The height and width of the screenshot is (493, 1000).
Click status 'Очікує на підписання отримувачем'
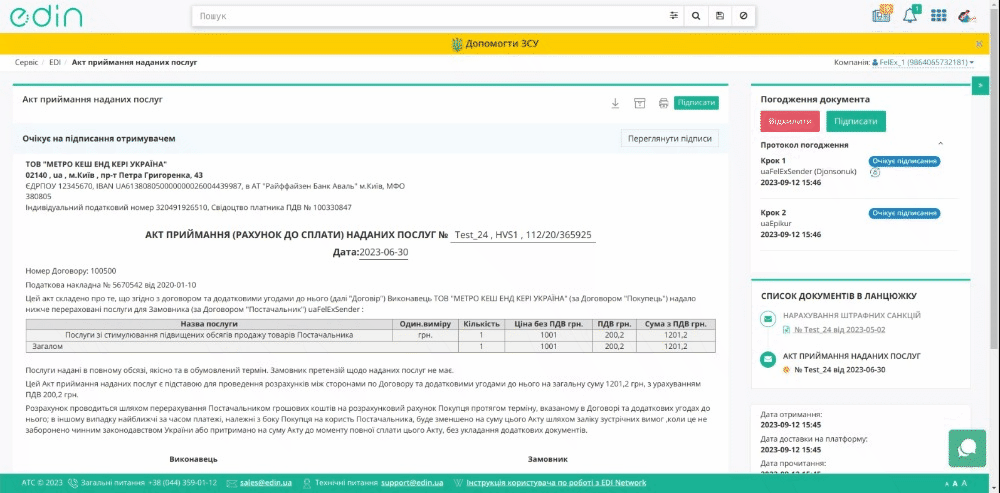click(x=99, y=138)
